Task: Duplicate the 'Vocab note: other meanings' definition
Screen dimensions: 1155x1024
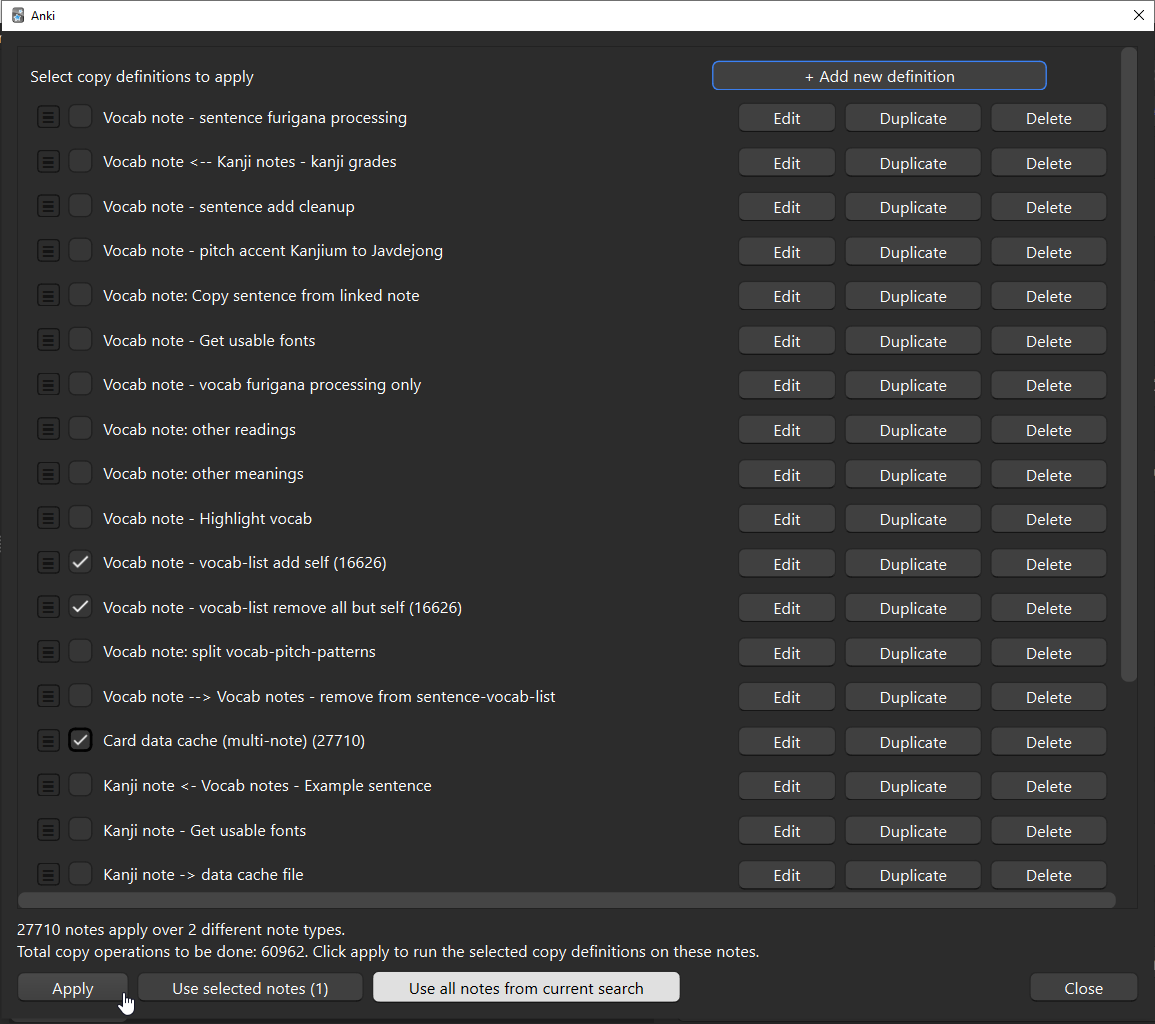Action: [x=912, y=475]
